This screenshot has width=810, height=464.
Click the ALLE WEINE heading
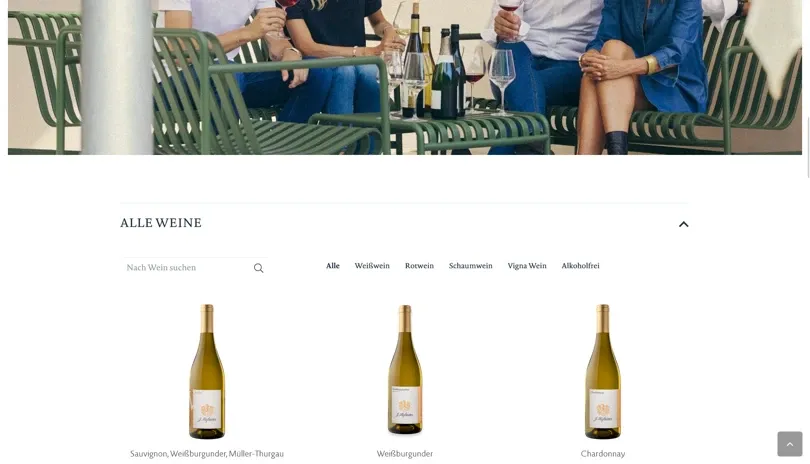click(x=161, y=223)
